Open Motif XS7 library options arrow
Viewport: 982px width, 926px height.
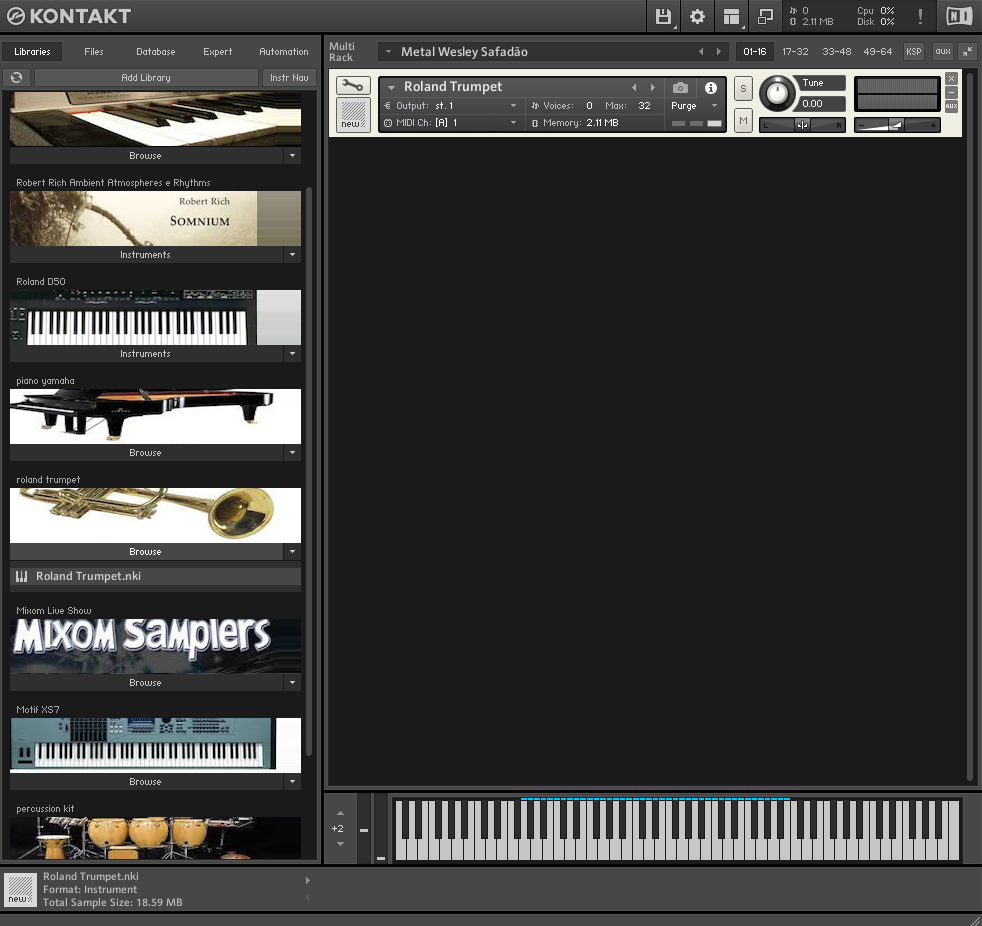pyautogui.click(x=292, y=781)
